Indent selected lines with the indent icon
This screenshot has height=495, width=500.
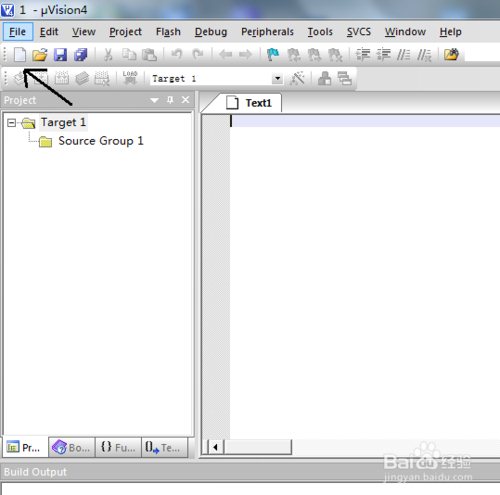pyautogui.click(x=363, y=54)
